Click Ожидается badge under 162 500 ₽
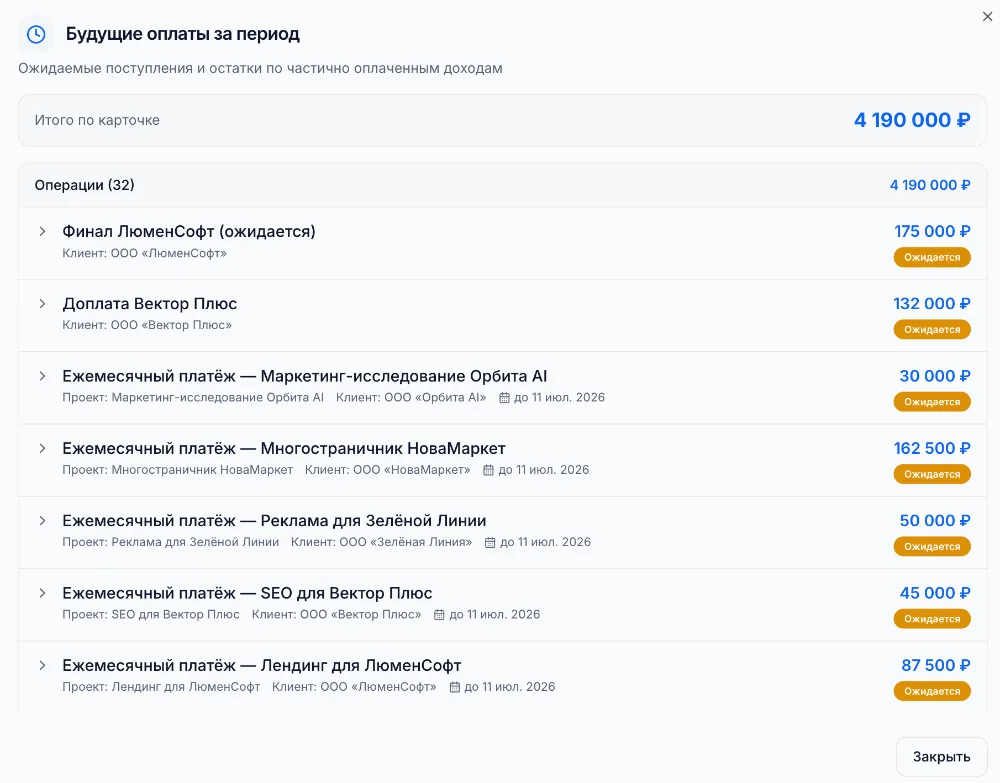 coord(932,474)
